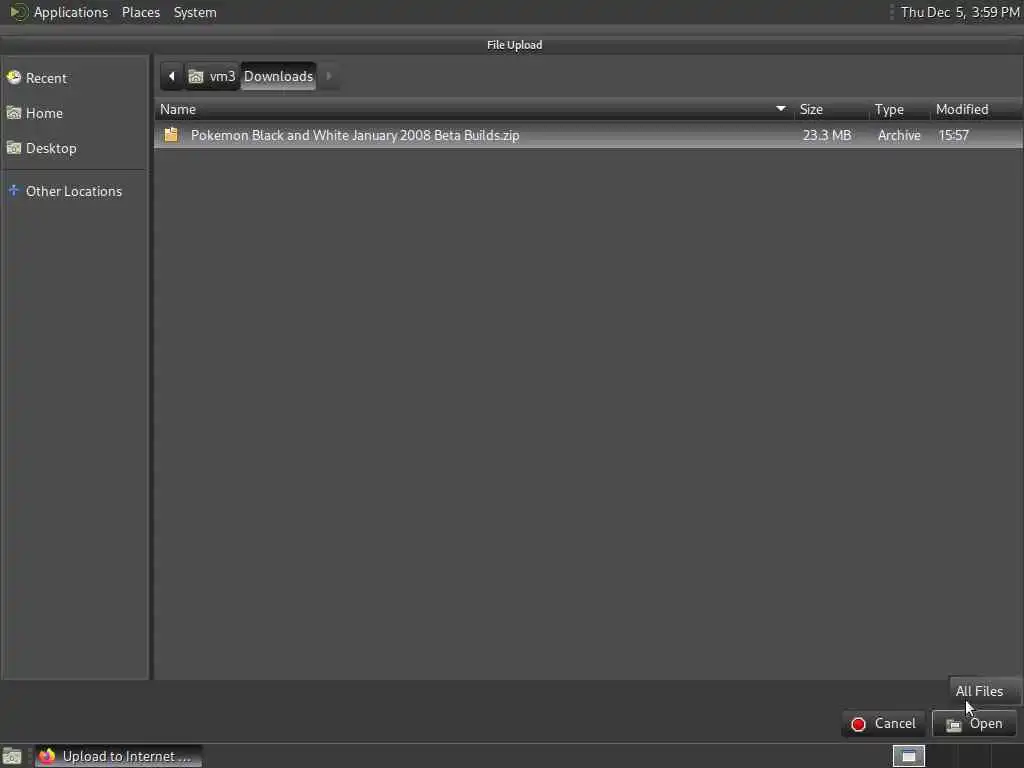Click the Upload to Internet taskbar entry
Image resolution: width=1024 pixels, height=768 pixels.
click(118, 756)
